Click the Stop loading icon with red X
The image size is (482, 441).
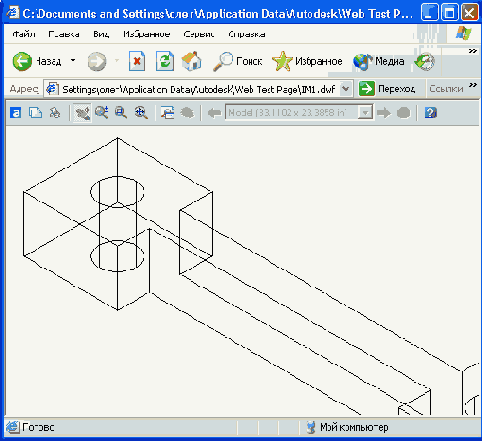tap(137, 61)
